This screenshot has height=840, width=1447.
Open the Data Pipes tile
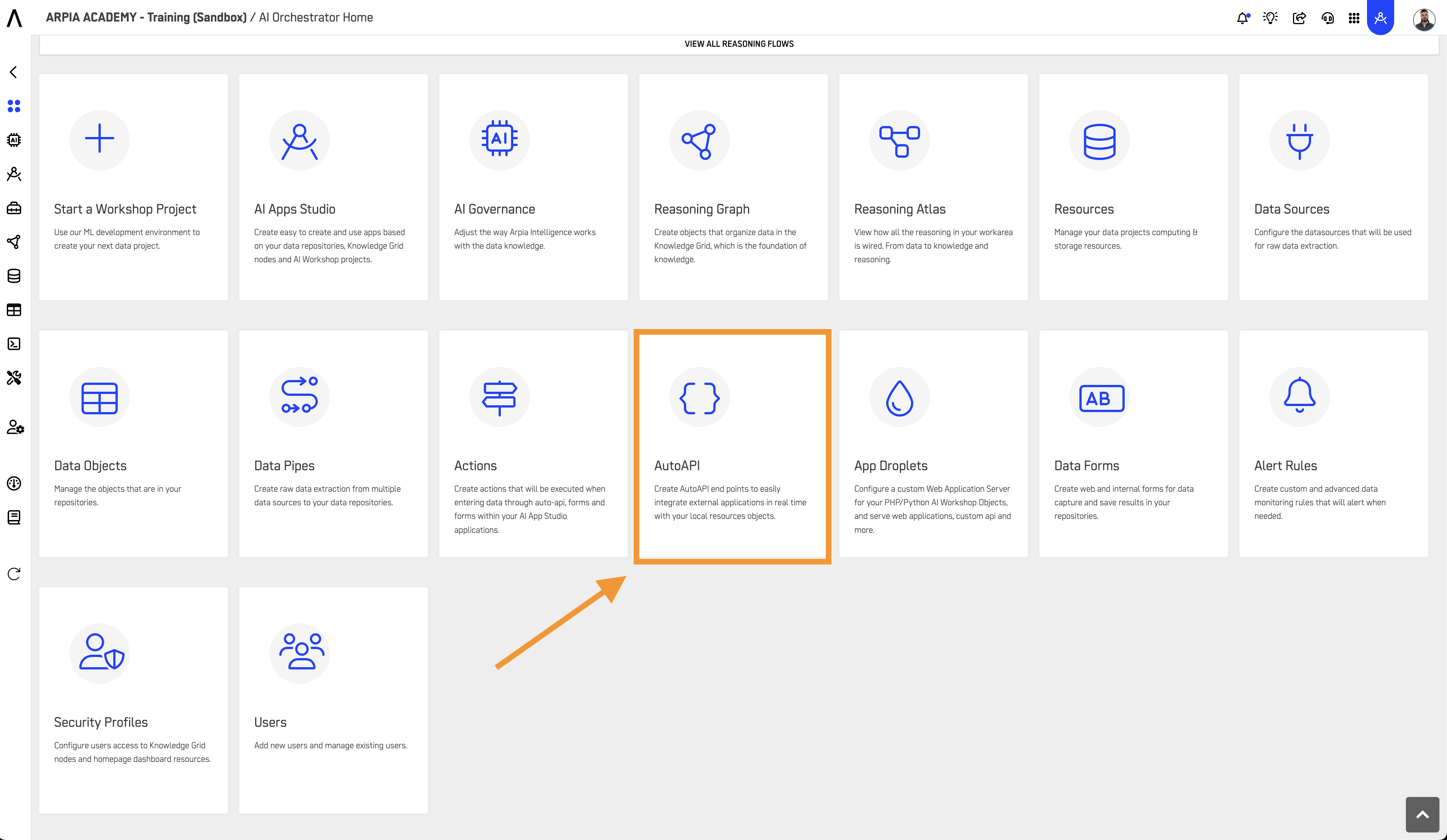pyautogui.click(x=333, y=443)
